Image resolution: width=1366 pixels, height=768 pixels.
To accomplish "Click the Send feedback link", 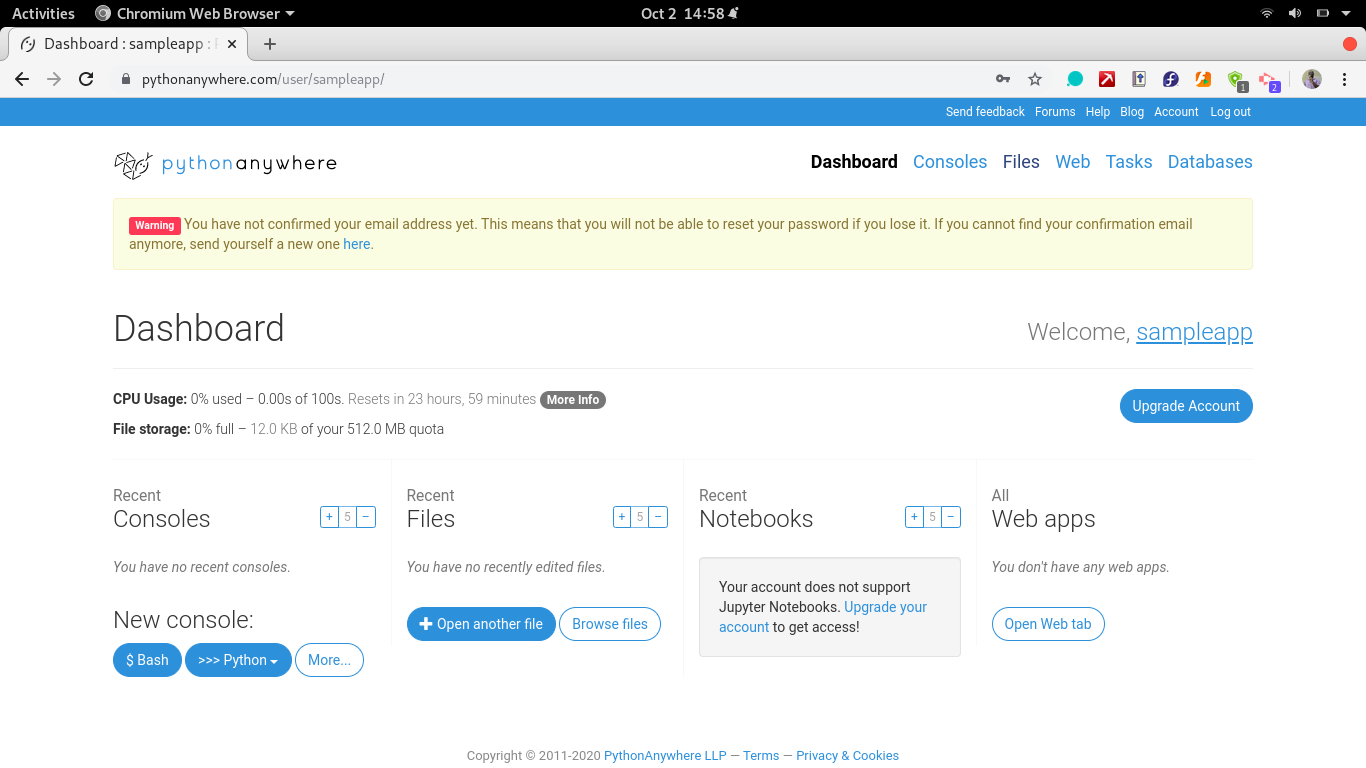I will click(985, 112).
